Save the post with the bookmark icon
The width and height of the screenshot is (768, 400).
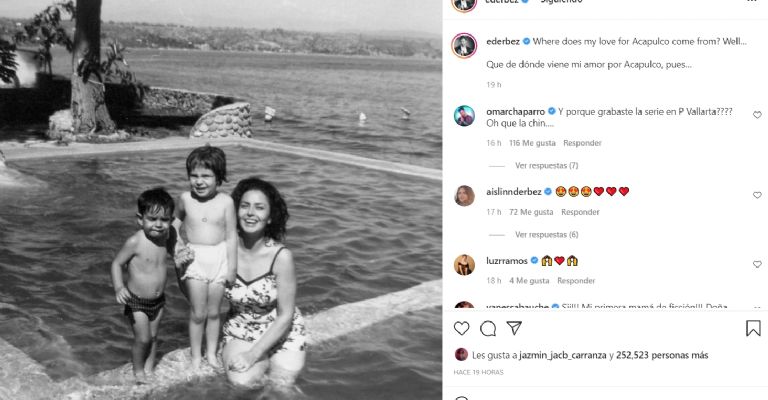click(x=753, y=328)
